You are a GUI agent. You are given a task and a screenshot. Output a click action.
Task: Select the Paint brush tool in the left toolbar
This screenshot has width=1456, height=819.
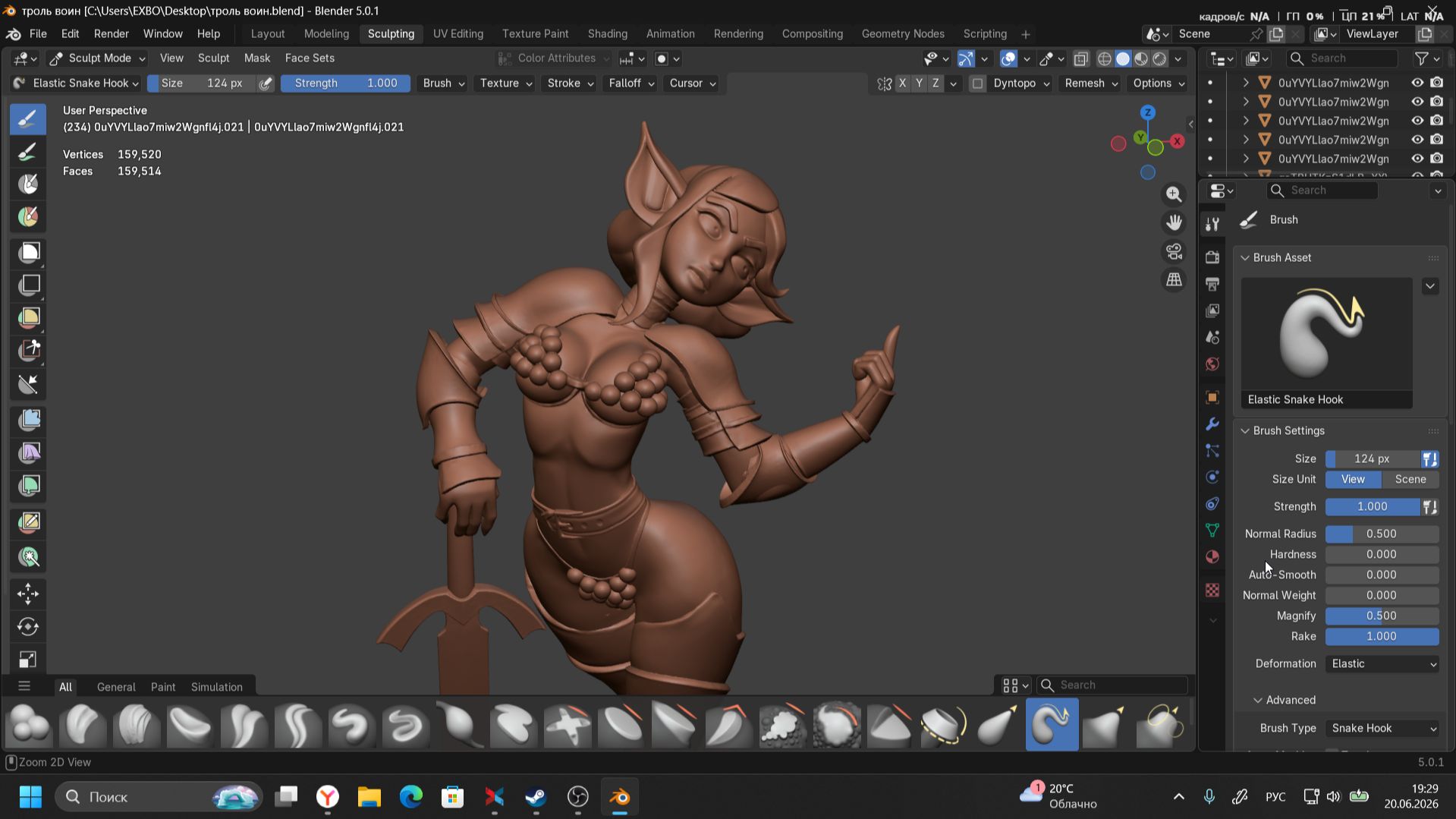point(28,152)
